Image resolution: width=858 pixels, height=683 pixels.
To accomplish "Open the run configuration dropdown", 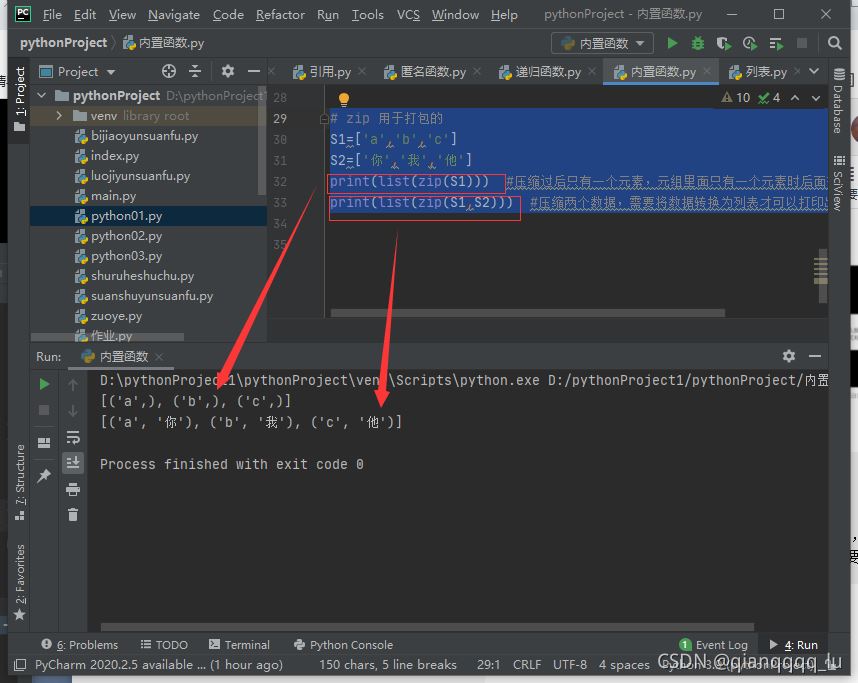I will coord(603,43).
